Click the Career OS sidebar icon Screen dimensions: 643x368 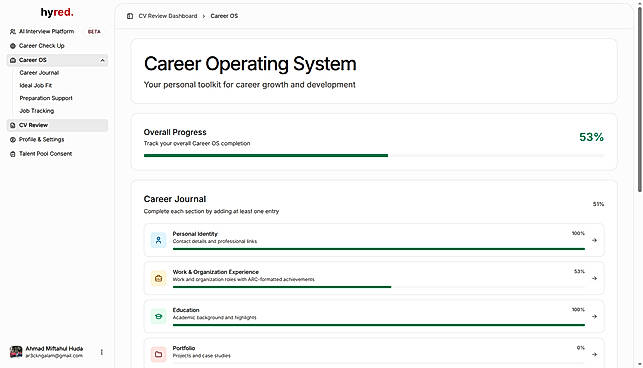(x=13, y=60)
